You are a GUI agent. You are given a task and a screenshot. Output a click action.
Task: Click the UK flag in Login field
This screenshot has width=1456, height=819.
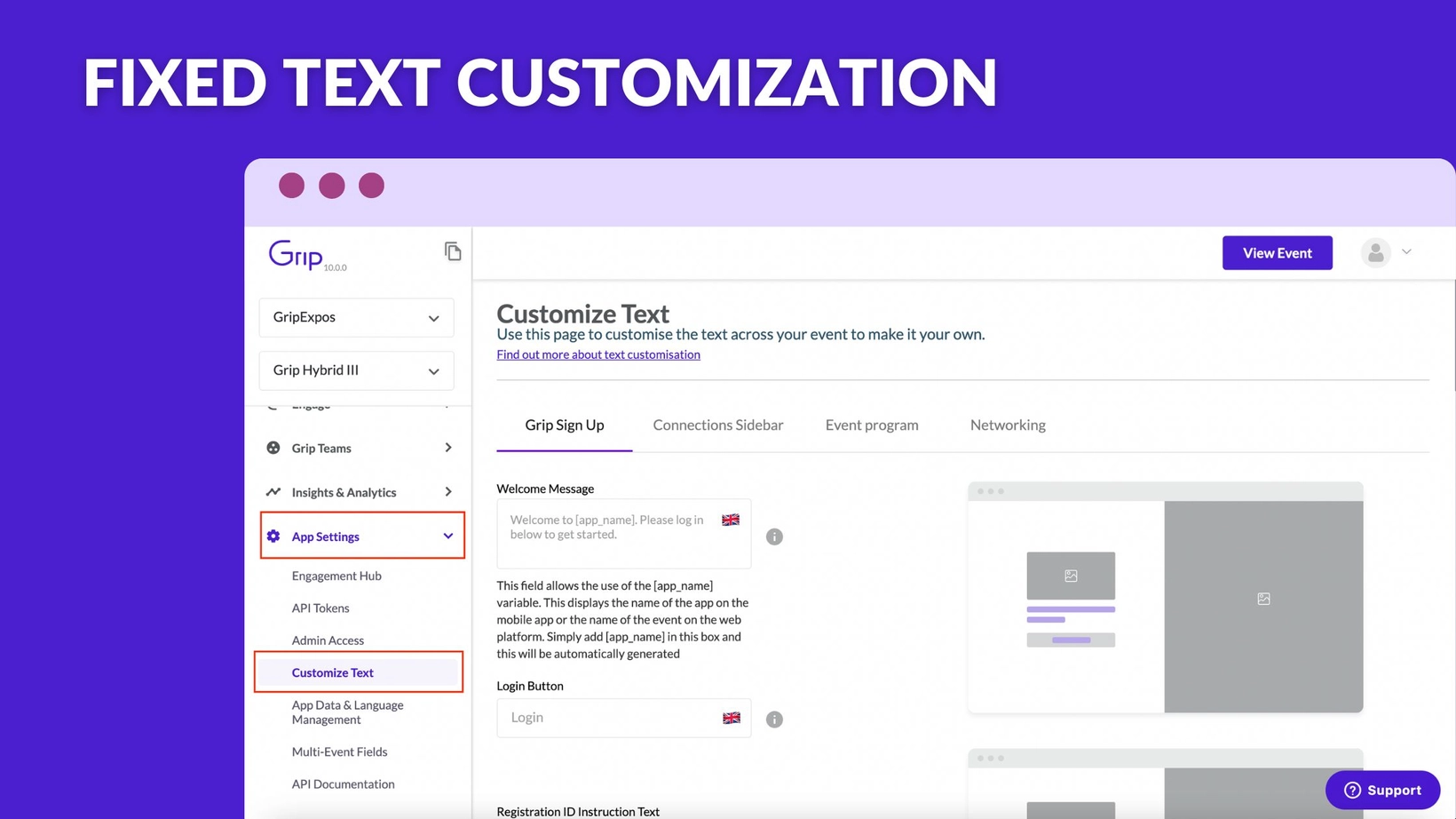pyautogui.click(x=732, y=718)
